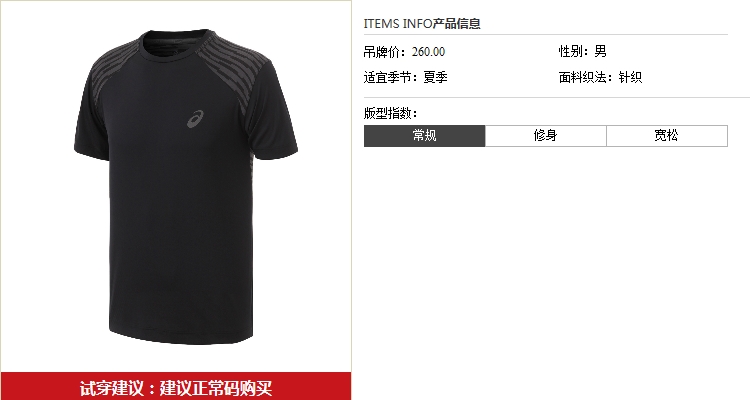The width and height of the screenshot is (750, 400).
Task: Select the 修身 fit option
Action: 546,136
